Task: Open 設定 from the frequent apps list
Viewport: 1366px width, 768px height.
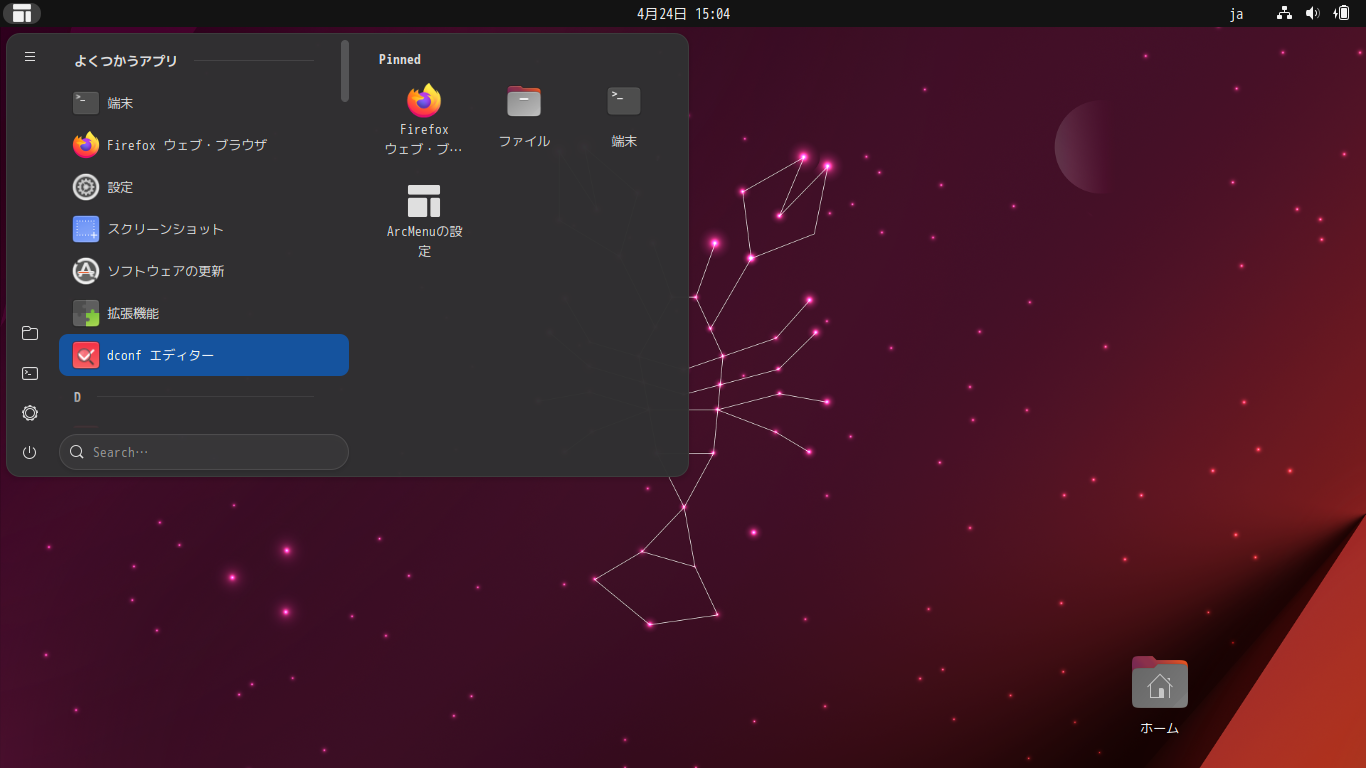Action: tap(204, 187)
